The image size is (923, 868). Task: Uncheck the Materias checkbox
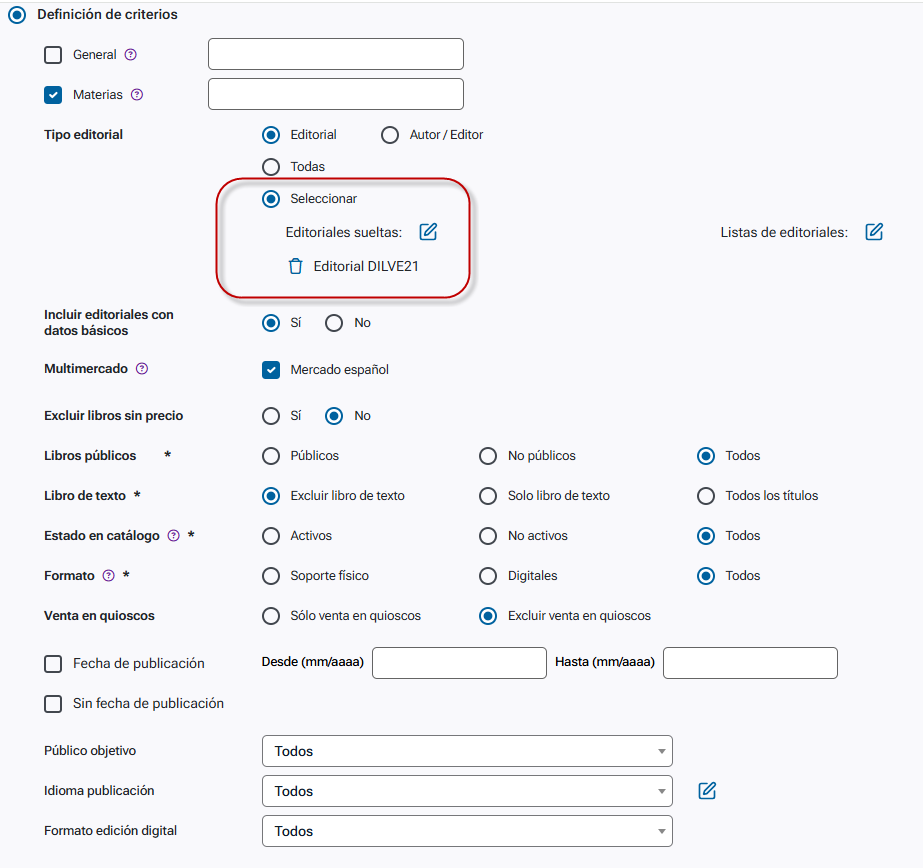(53, 95)
